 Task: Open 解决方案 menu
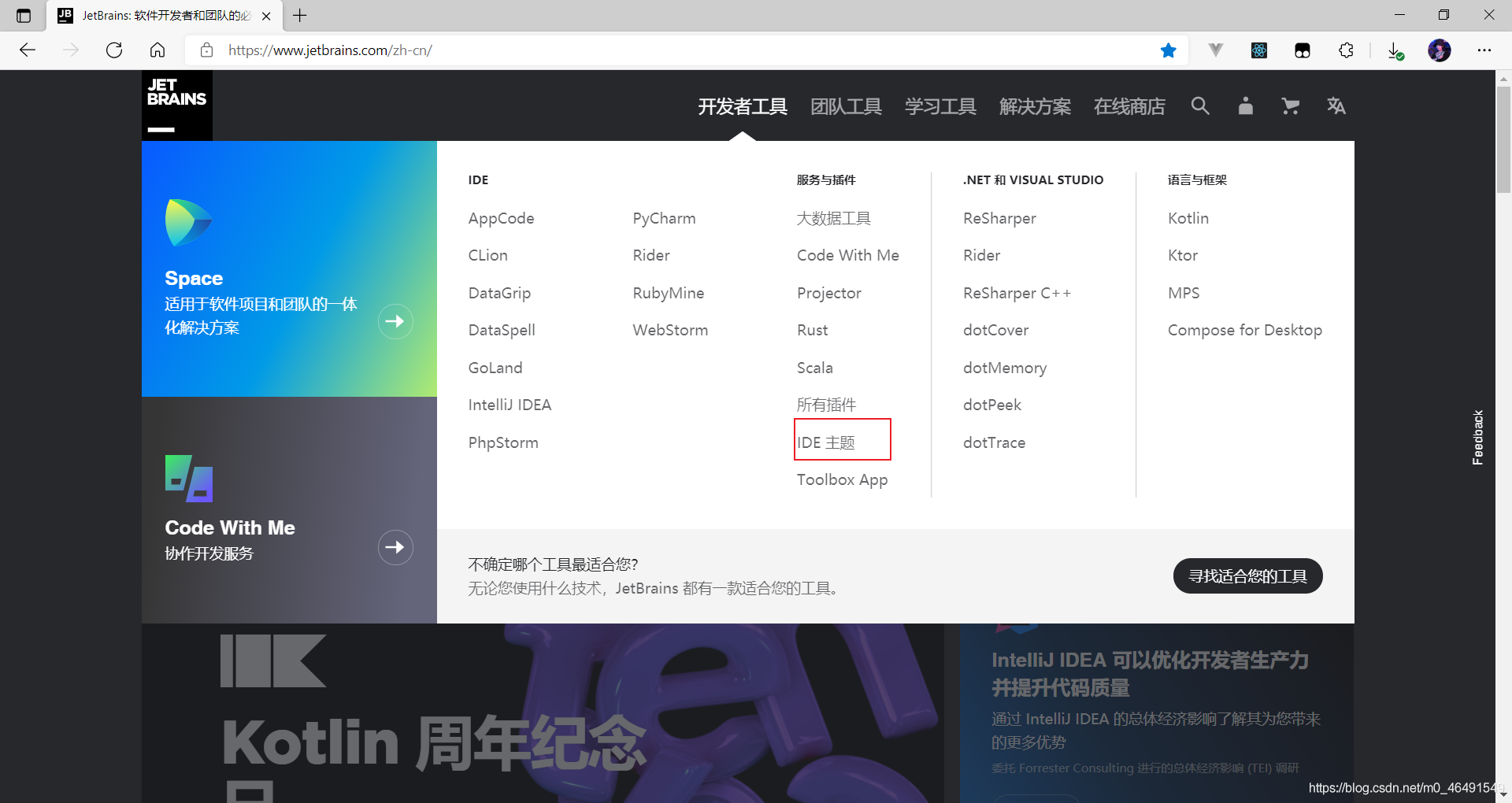[1035, 106]
